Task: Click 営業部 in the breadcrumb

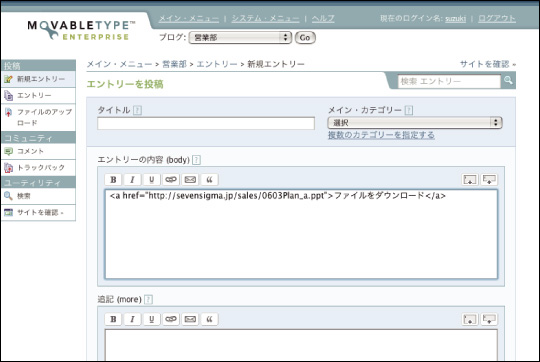Action: click(x=174, y=64)
